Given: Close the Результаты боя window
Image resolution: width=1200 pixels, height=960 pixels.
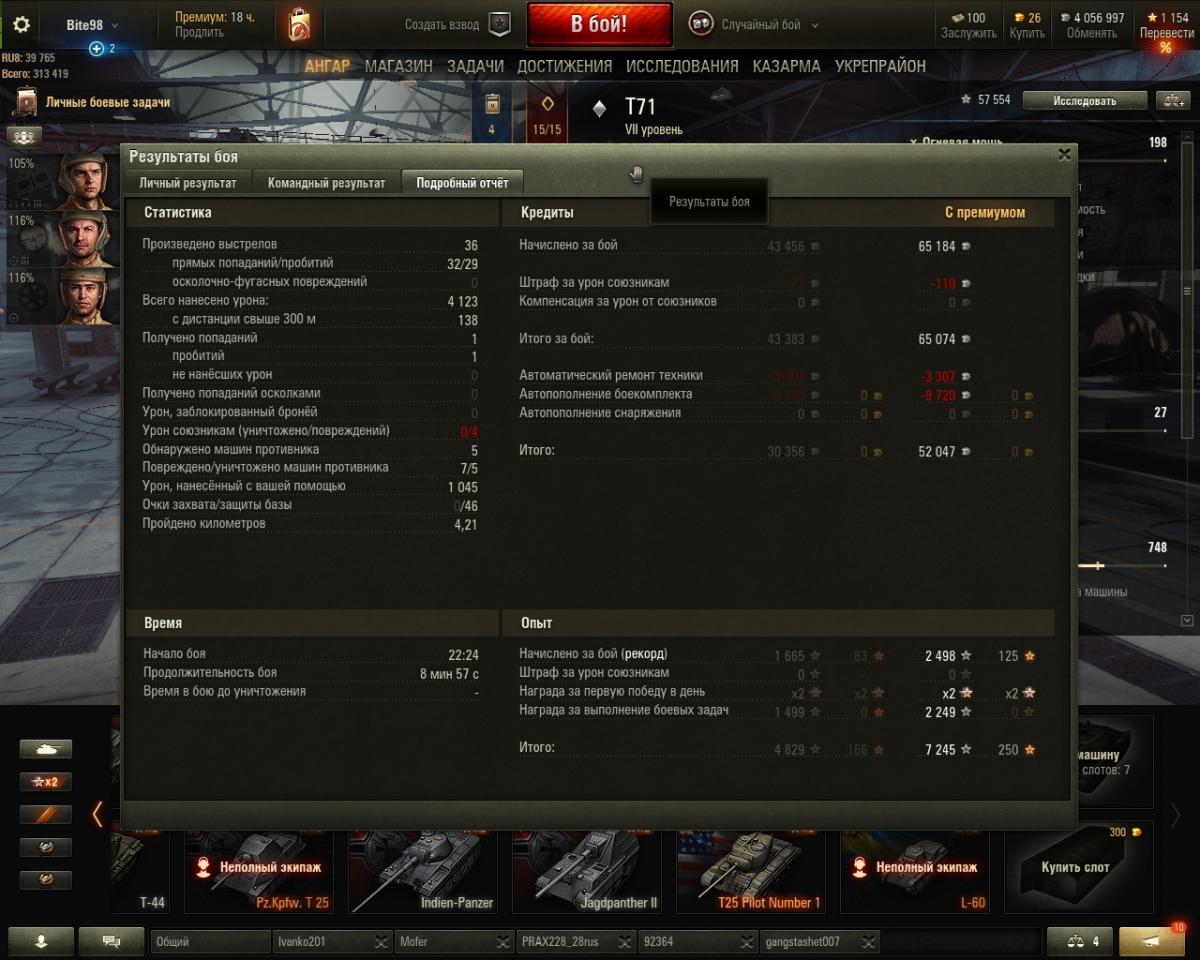Looking at the screenshot, I should pyautogui.click(x=1064, y=154).
